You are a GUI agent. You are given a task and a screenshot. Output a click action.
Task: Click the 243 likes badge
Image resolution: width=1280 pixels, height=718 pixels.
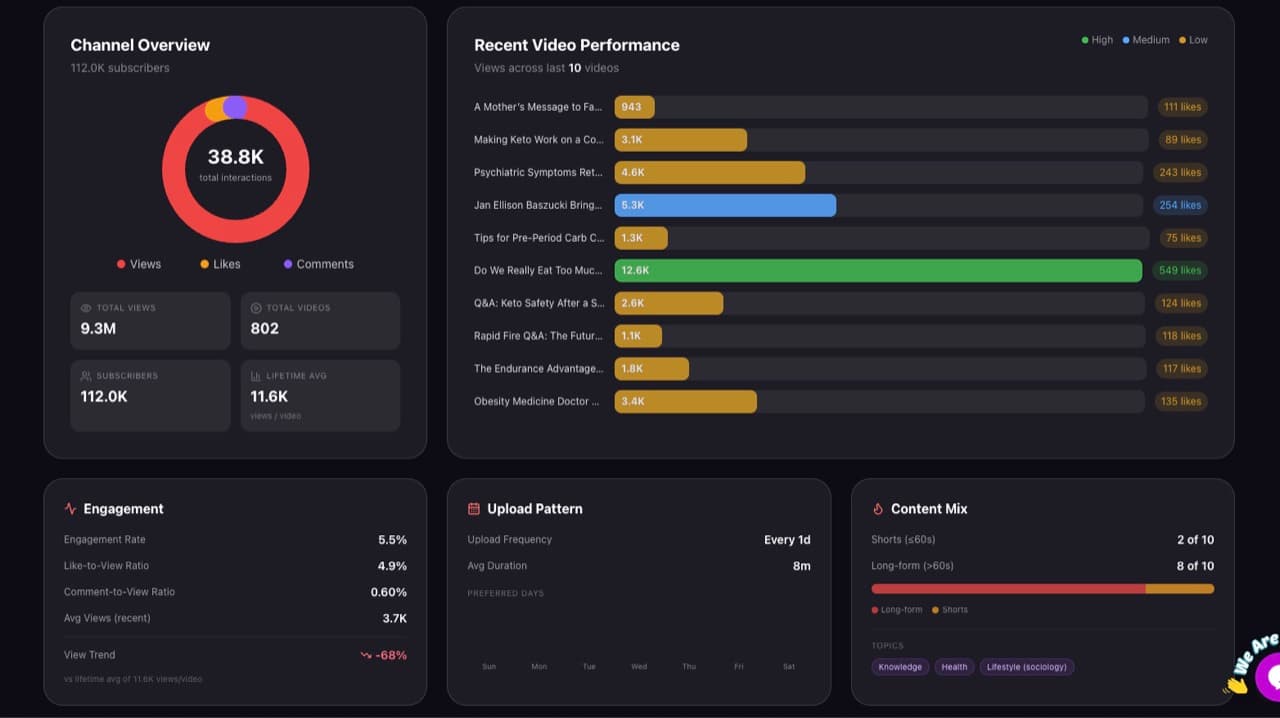(x=1180, y=172)
